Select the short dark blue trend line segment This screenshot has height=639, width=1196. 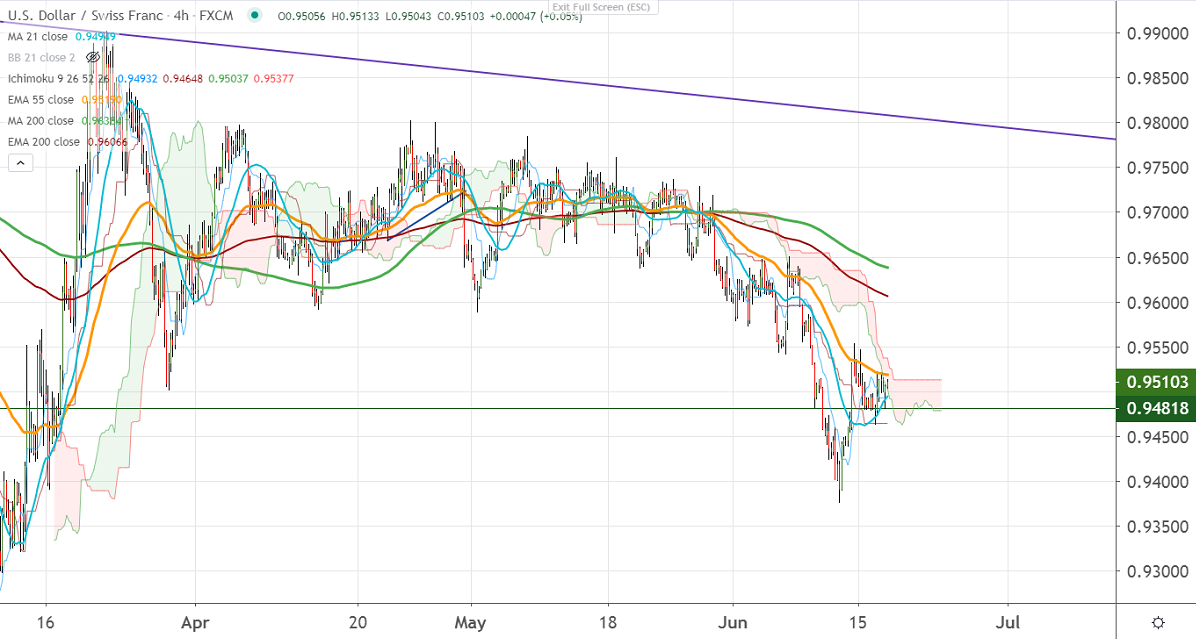click(426, 217)
